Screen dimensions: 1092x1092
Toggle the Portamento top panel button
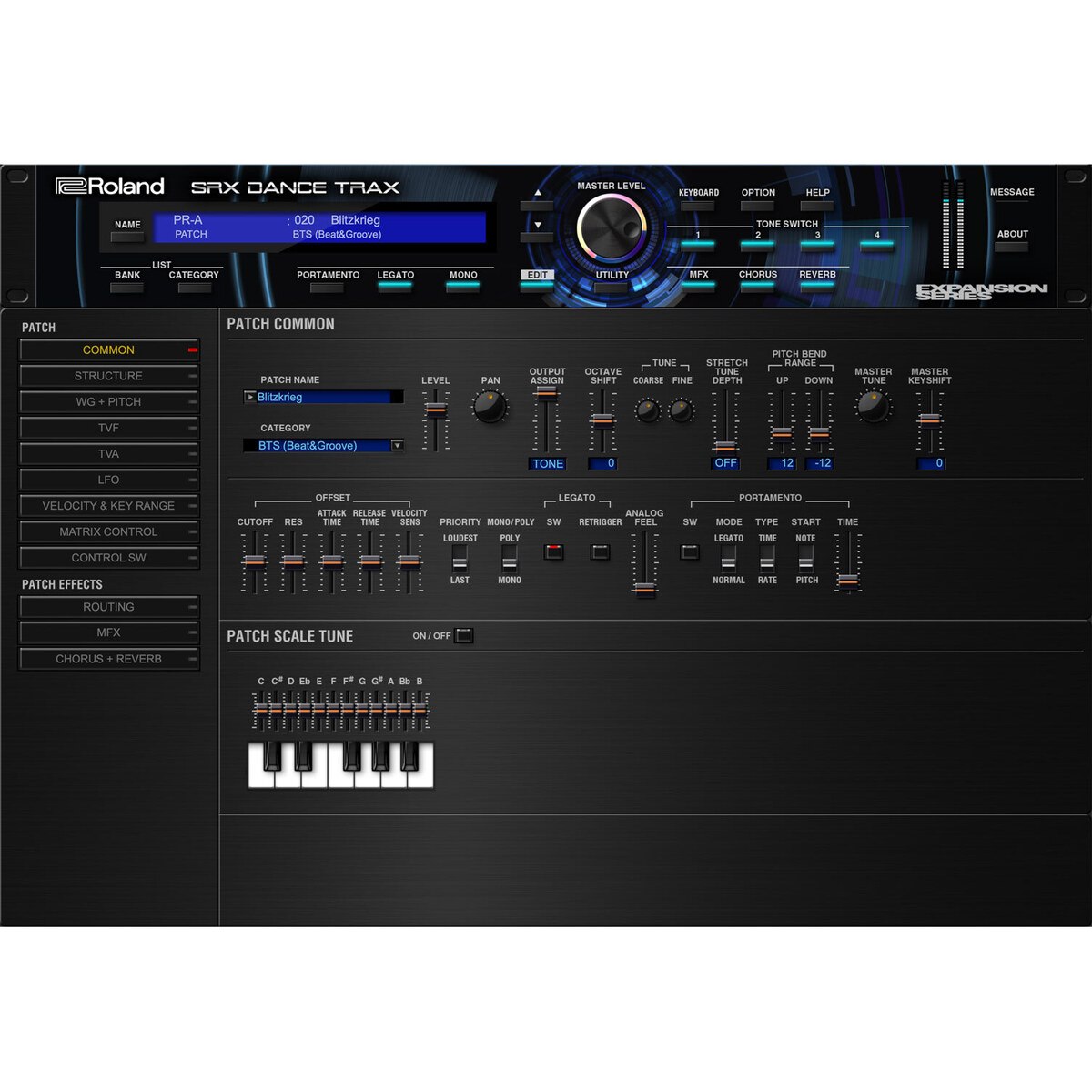(327, 288)
